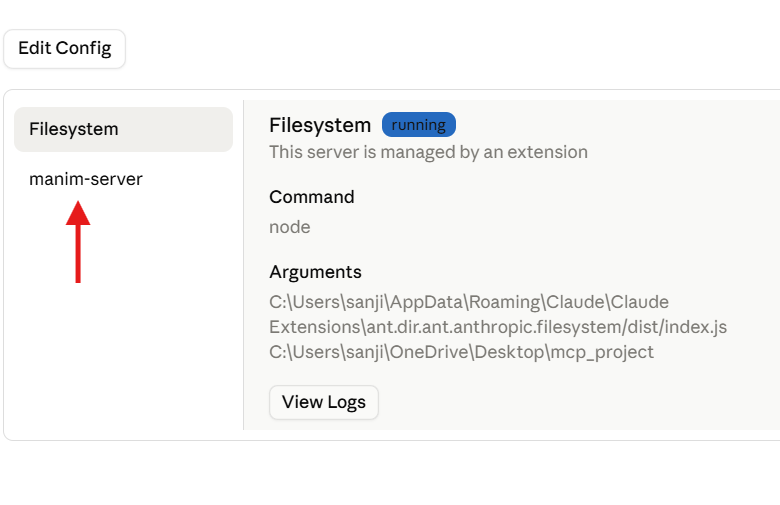
Task: Click the filesystem/dist/index.js argument line
Action: tap(498, 327)
